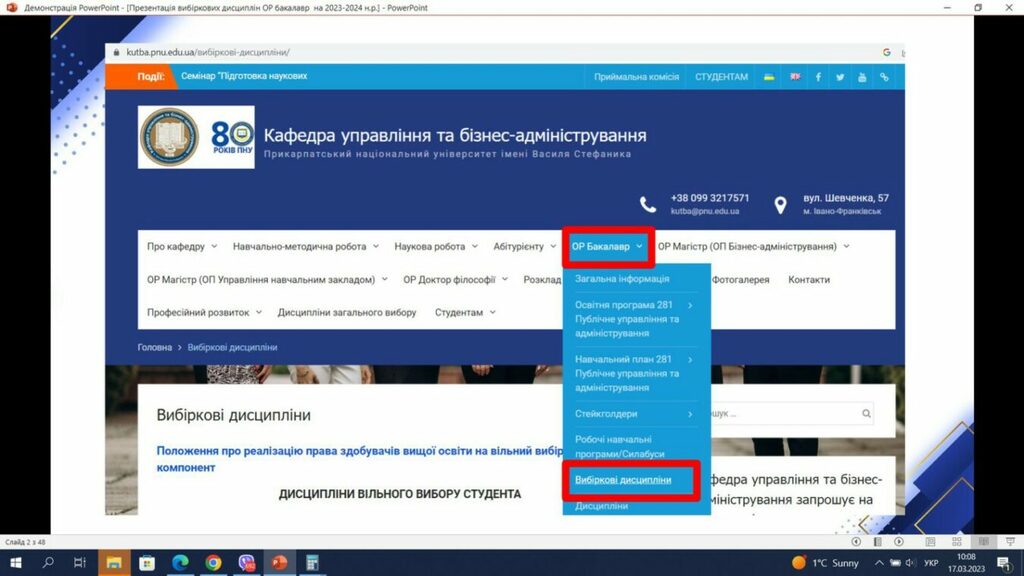Switch language using the Ukrainian flag
Viewport: 1024px width, 576px height.
770,76
